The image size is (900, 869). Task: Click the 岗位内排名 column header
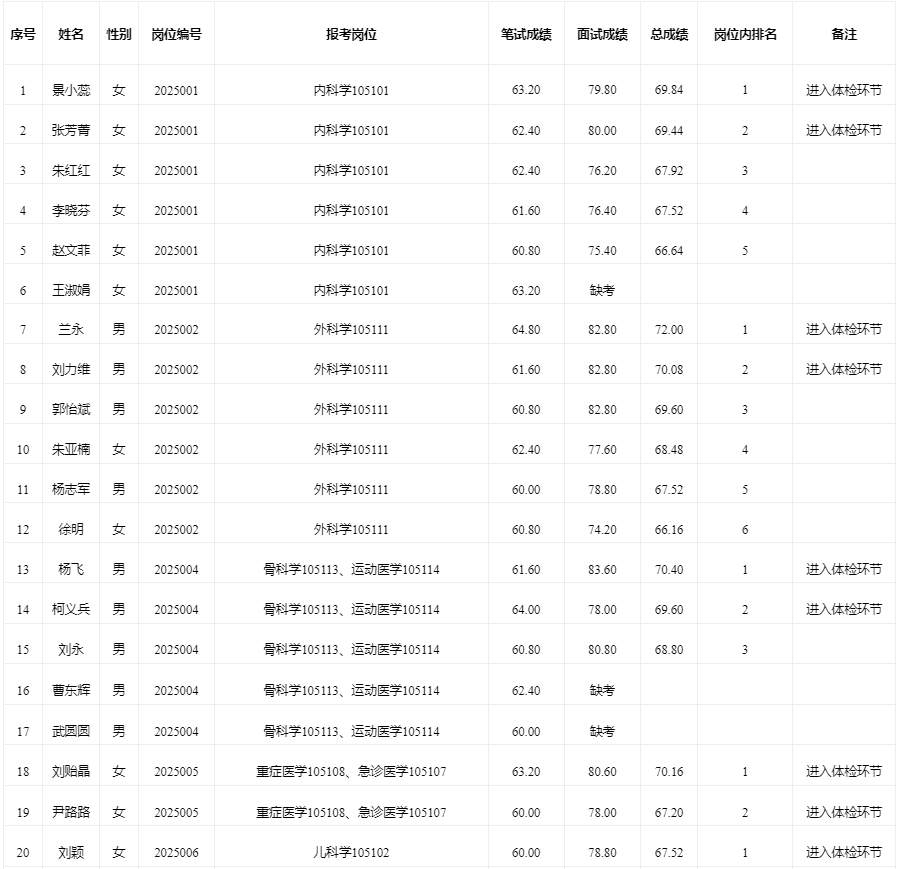pos(745,34)
